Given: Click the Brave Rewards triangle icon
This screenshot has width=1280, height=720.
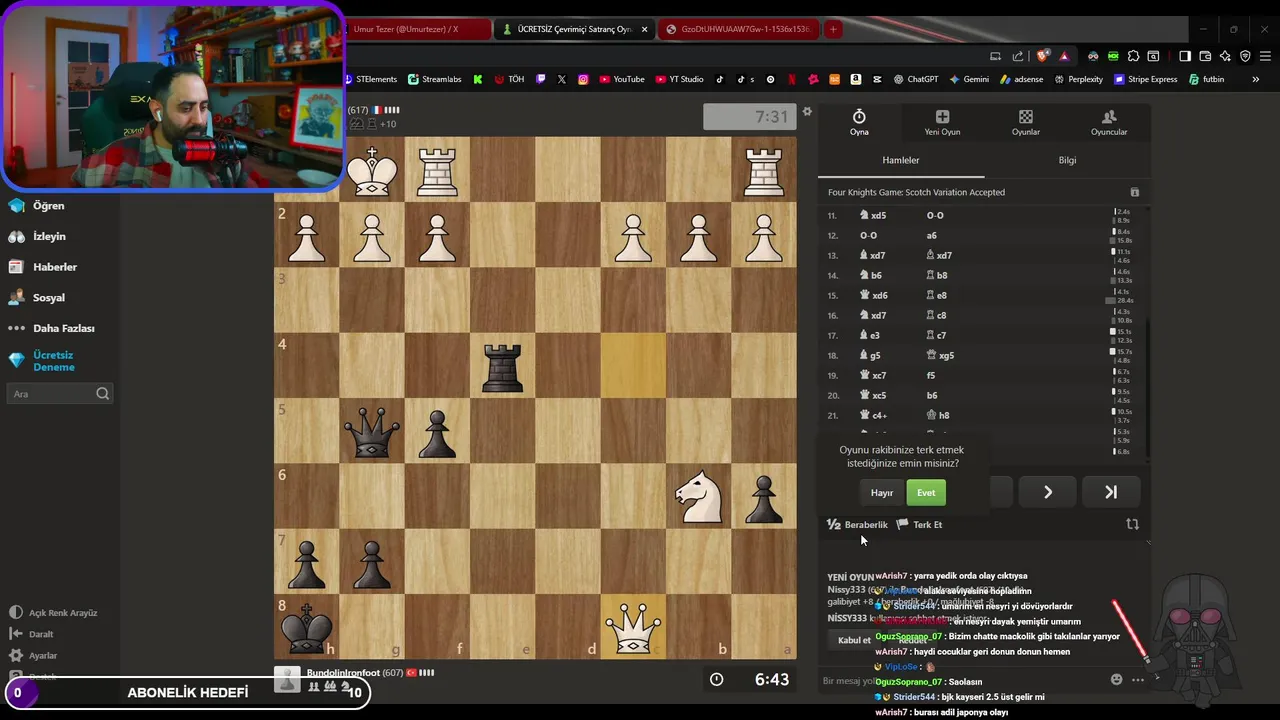Looking at the screenshot, I should [x=1064, y=56].
